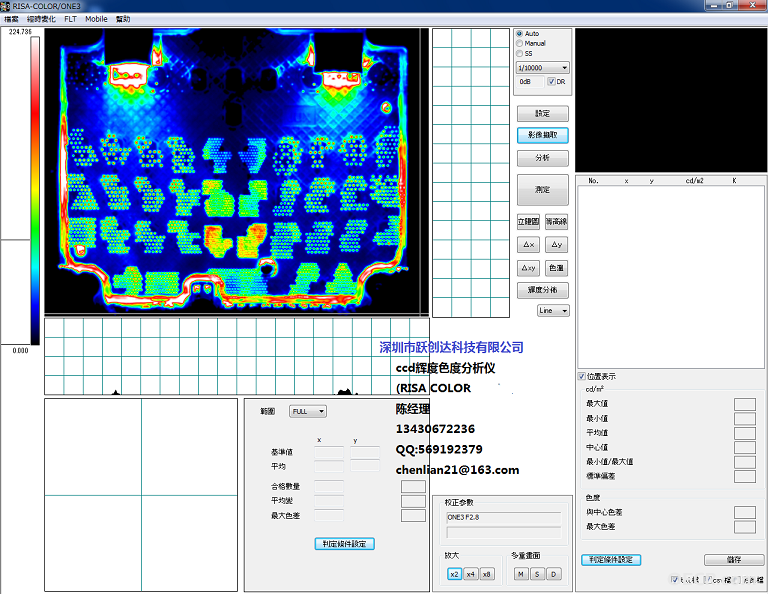This screenshot has height=594, width=768.
Task: Open the Line mode dropdown
Action: tap(553, 310)
